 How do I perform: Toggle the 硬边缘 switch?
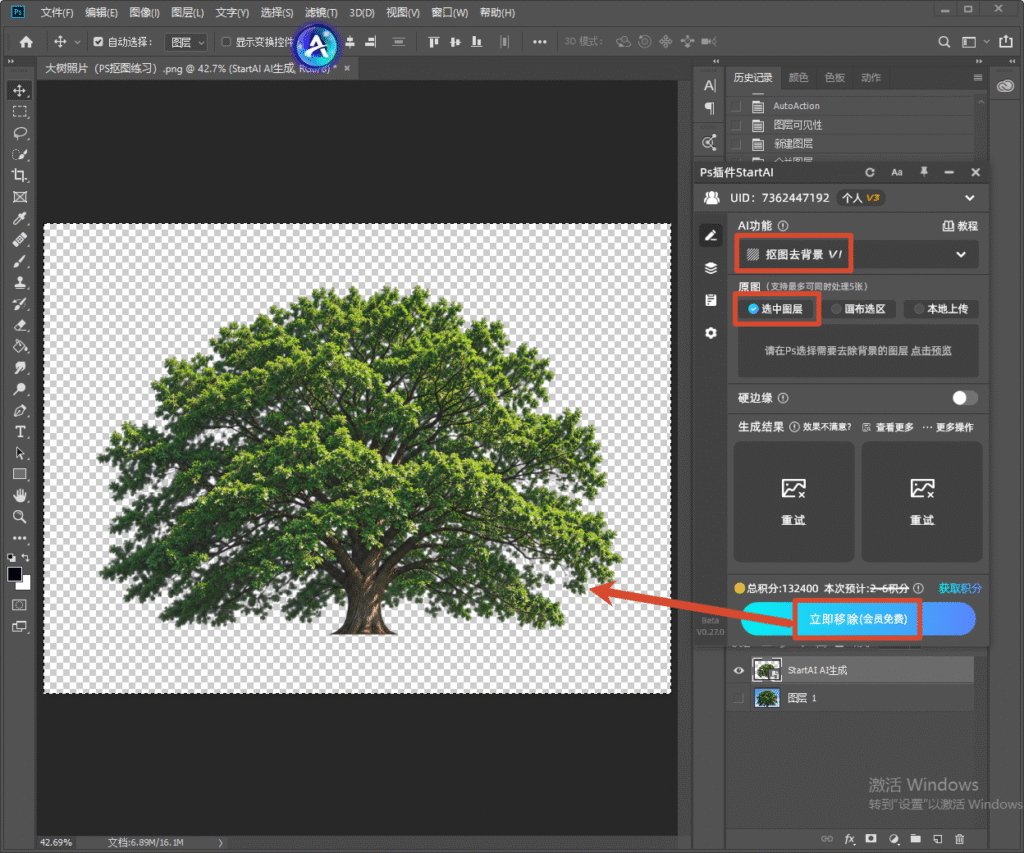pyautogui.click(x=965, y=398)
